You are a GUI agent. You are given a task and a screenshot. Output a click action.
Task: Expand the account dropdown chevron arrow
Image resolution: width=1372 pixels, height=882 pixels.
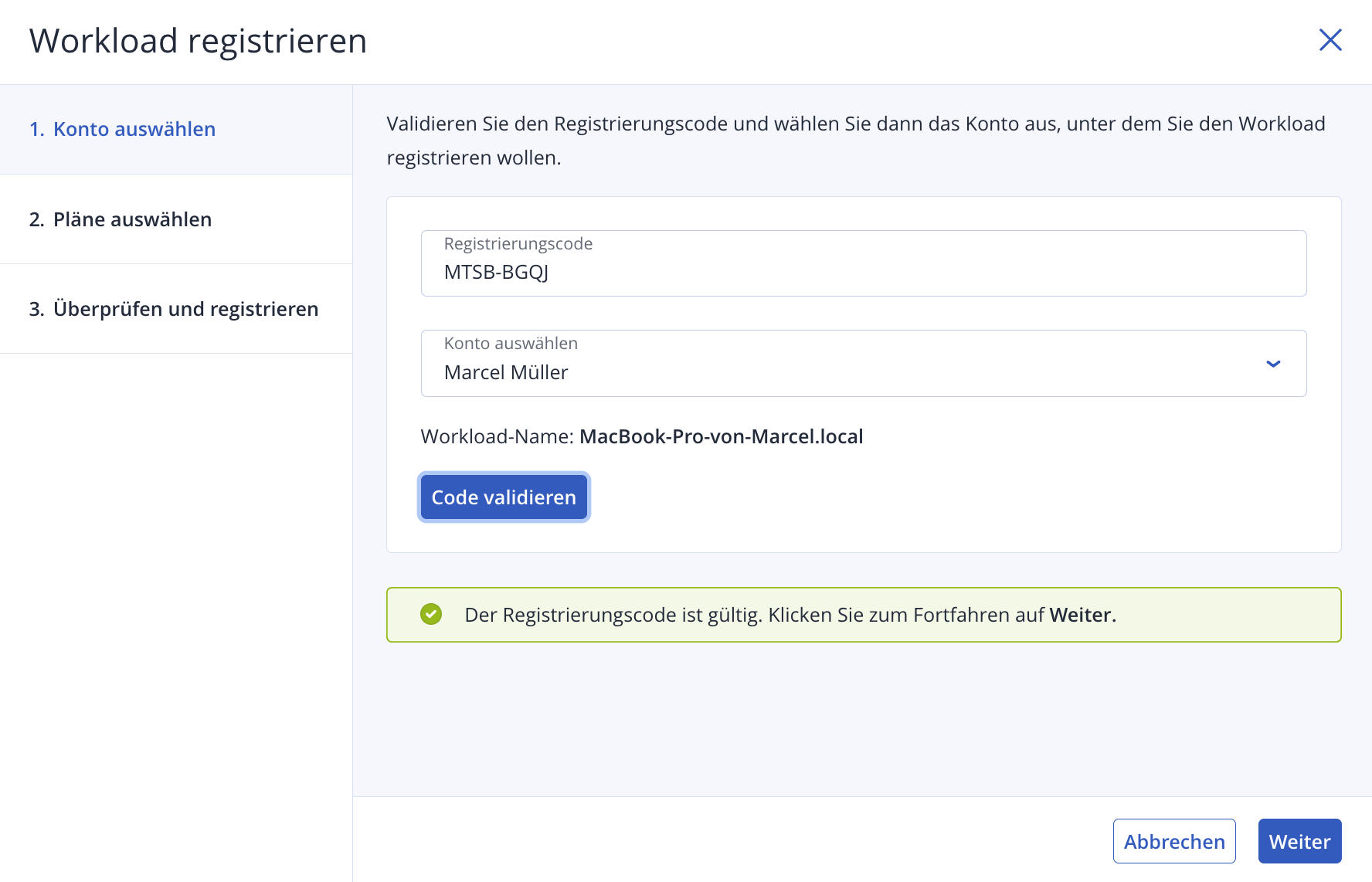[x=1273, y=364]
